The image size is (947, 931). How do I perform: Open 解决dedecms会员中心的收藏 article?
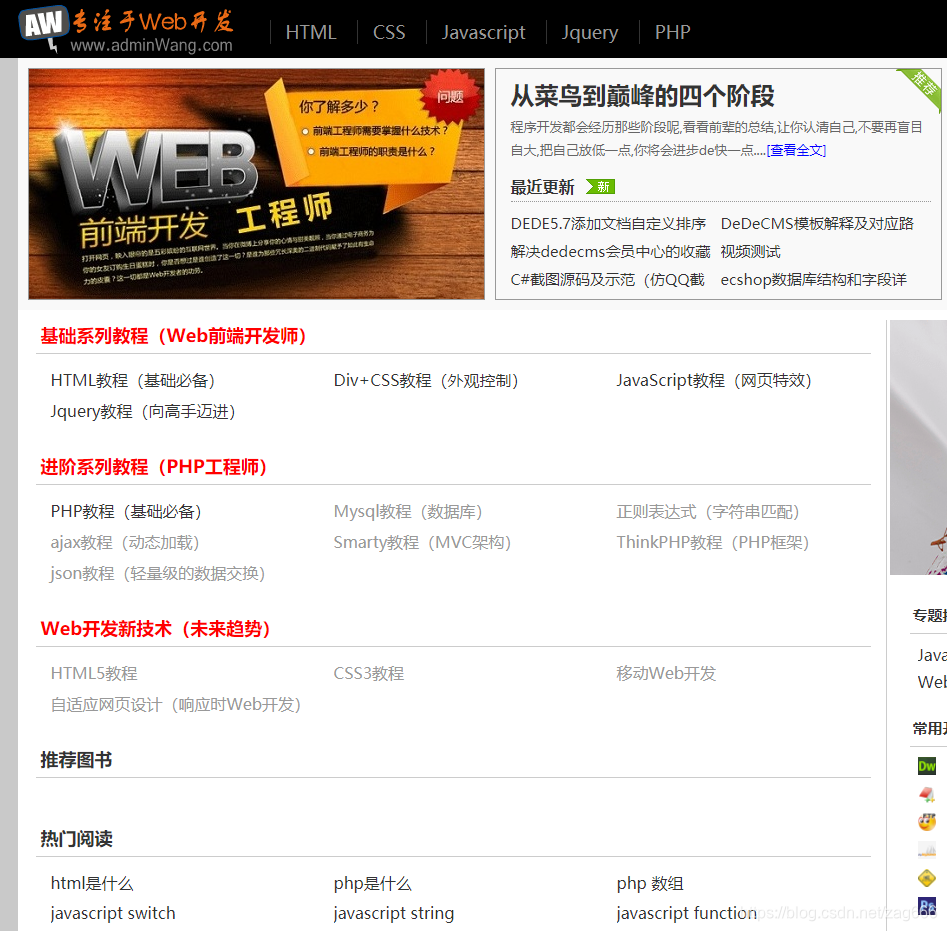pos(610,252)
